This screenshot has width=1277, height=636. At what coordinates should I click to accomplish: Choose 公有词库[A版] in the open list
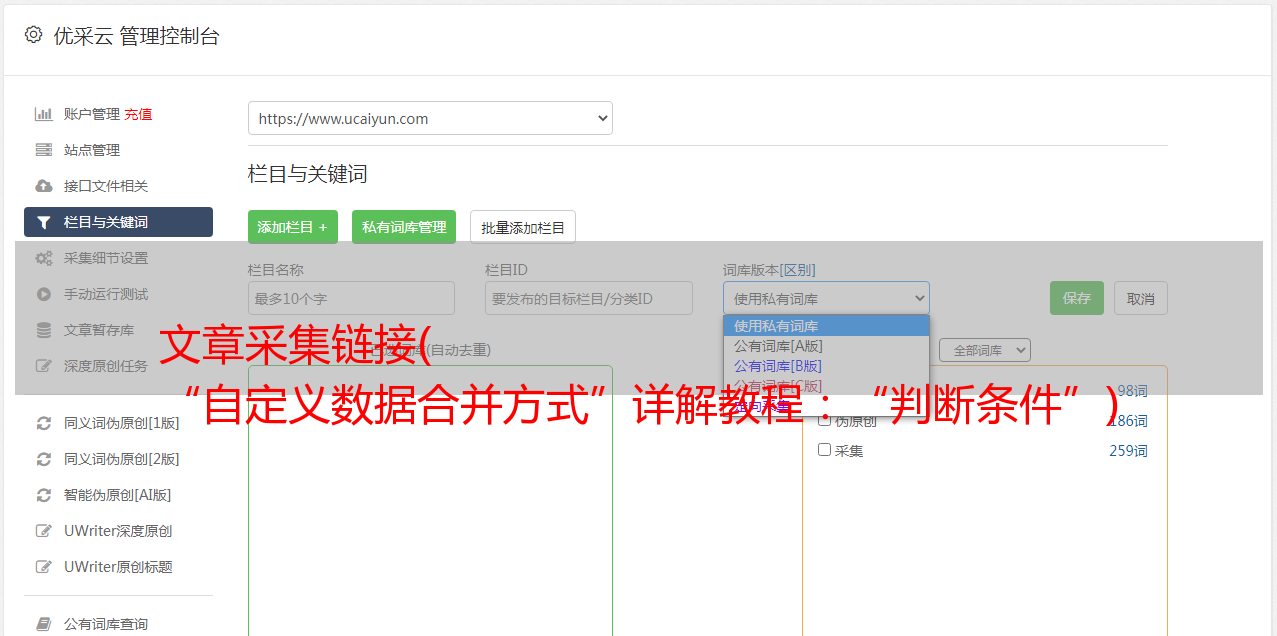(826, 346)
